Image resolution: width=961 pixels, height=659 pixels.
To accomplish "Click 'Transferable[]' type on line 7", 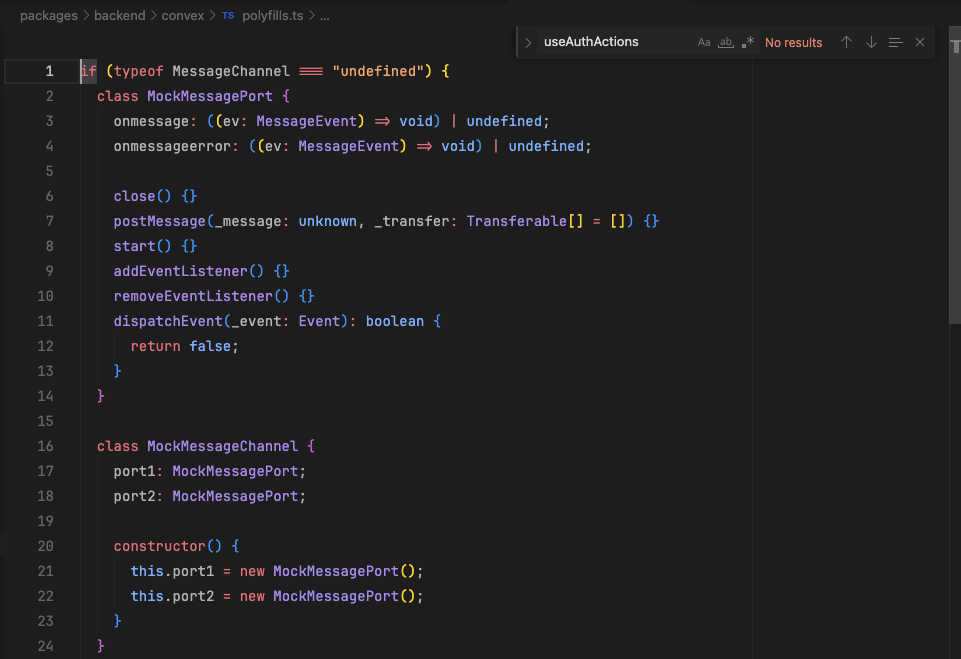I will (525, 221).
